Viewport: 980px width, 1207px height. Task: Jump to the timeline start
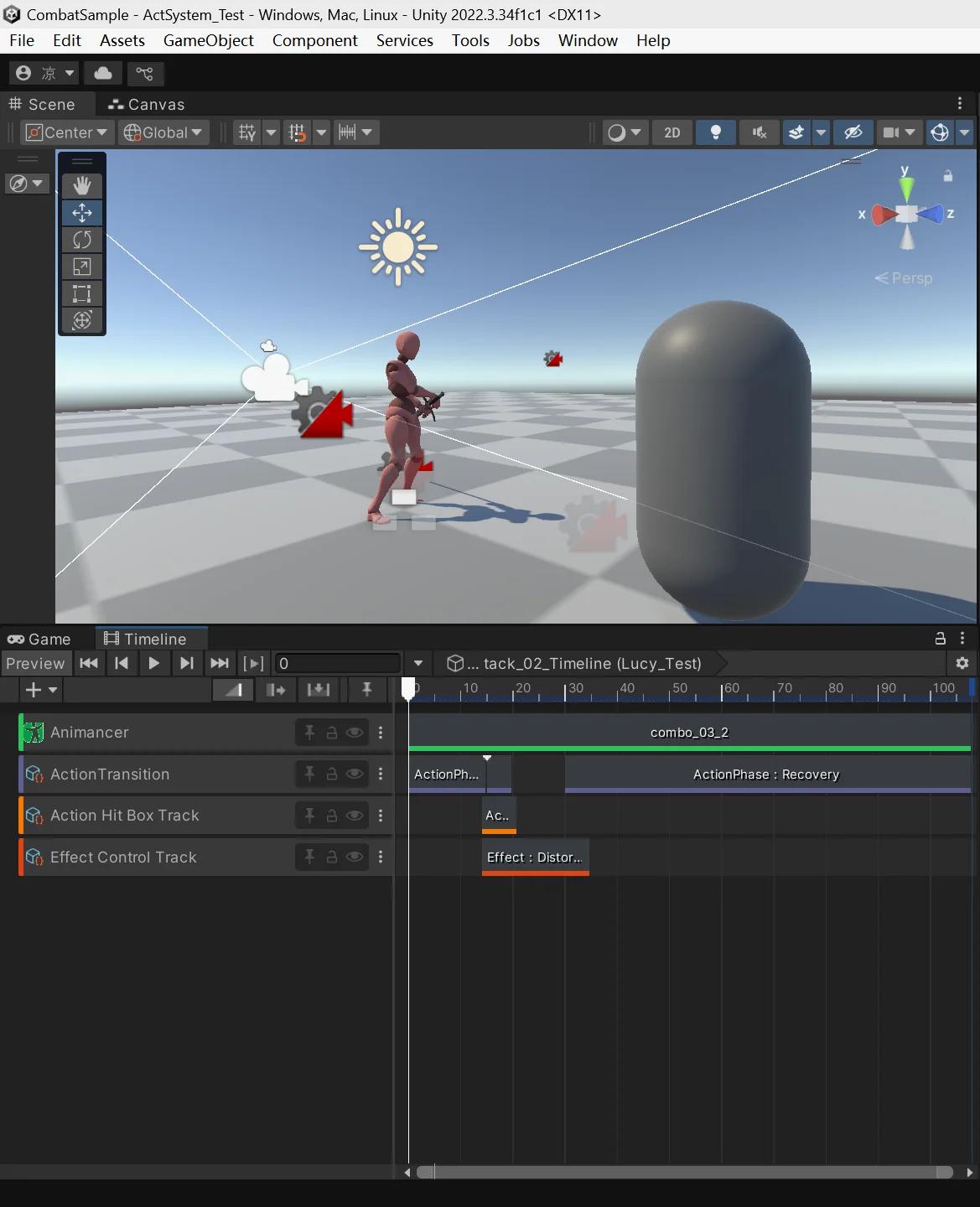coord(88,663)
